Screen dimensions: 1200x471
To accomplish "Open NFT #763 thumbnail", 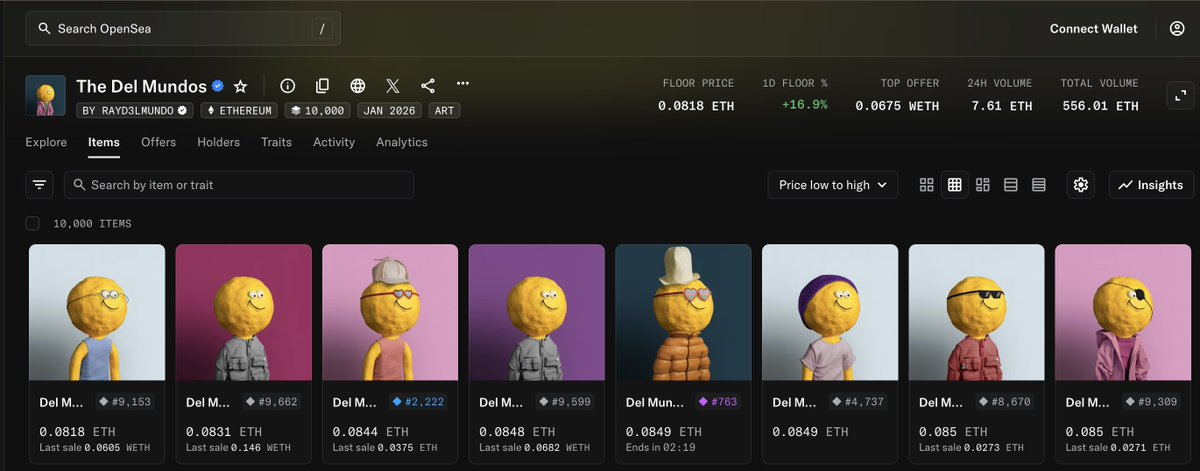I will pos(683,312).
